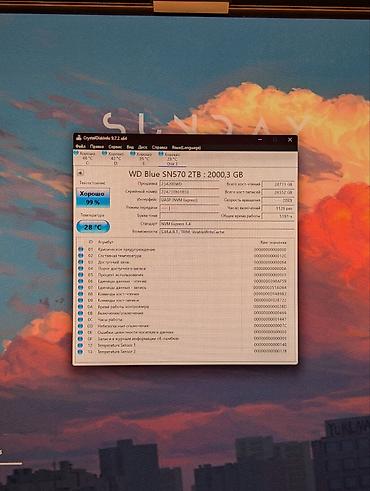Click the status orb for attribute 08
The image size is (370, 491).
coord(81,294)
